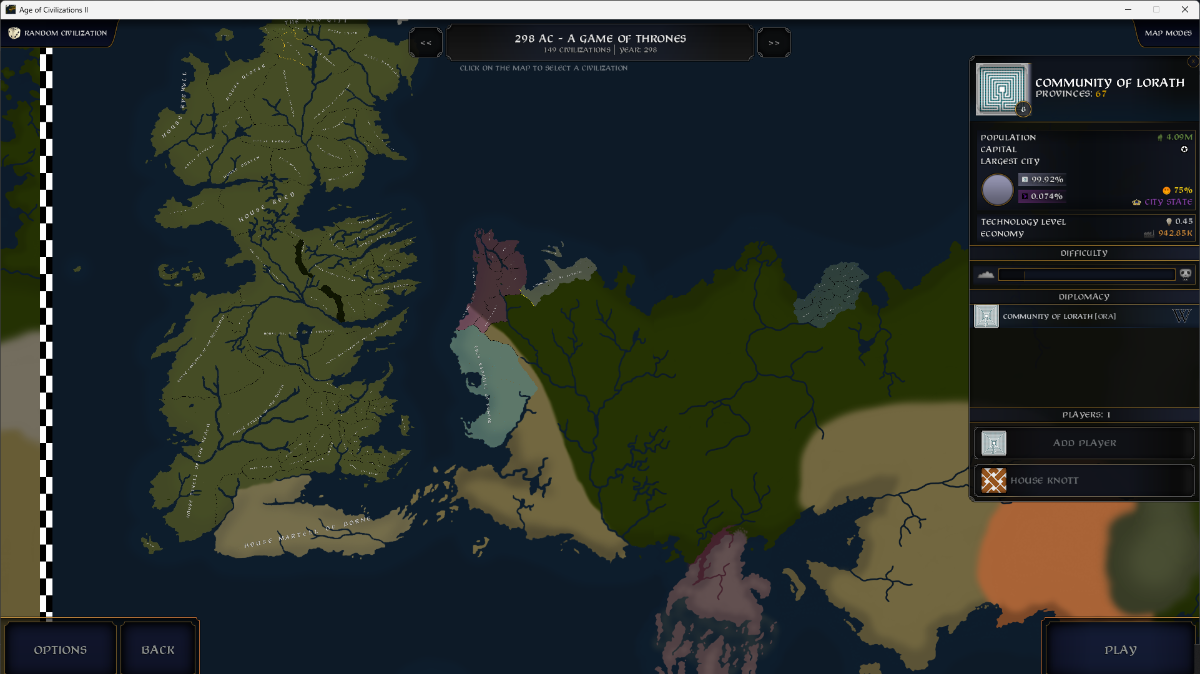Image resolution: width=1200 pixels, height=674 pixels.
Task: Click the House Knott flag icon
Action: pyautogui.click(x=993, y=481)
